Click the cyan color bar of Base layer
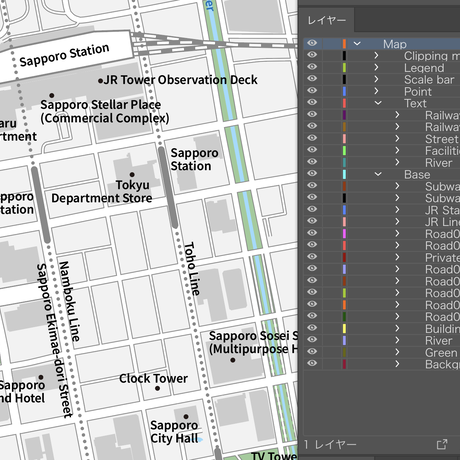The image size is (460, 460). [344, 174]
